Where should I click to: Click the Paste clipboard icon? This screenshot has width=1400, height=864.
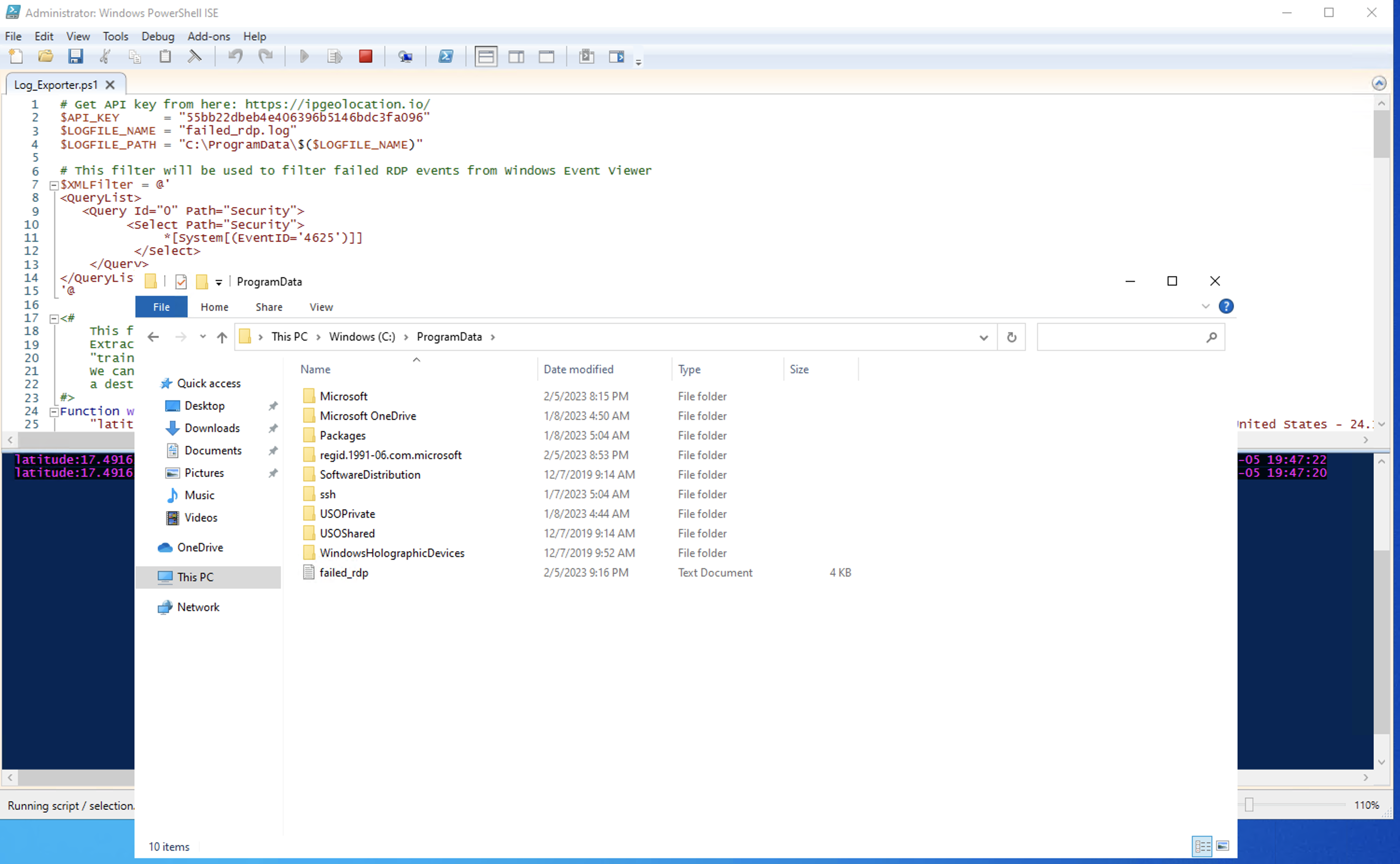[x=165, y=56]
